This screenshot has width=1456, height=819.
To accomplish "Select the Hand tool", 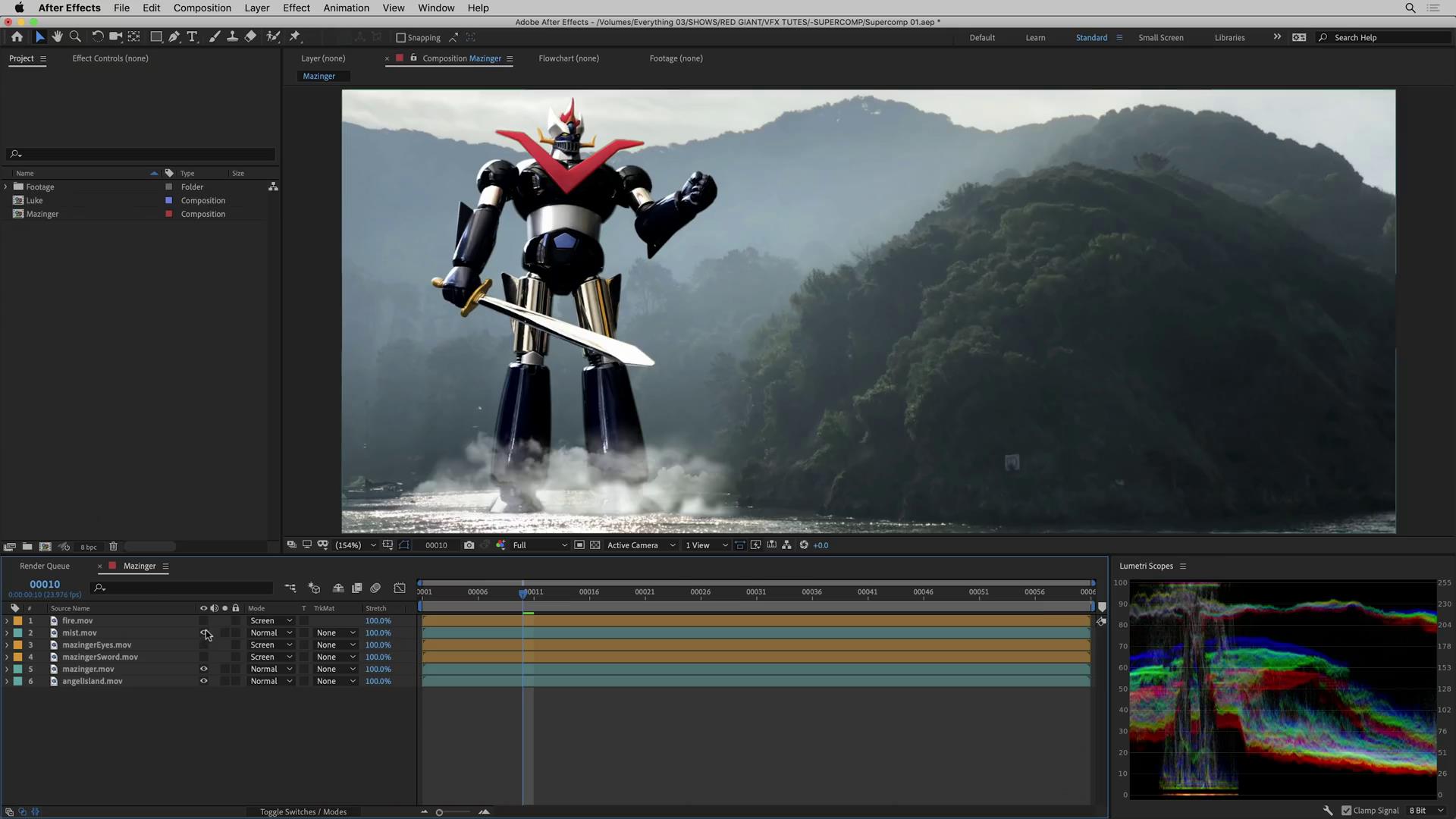I will pyautogui.click(x=57, y=36).
